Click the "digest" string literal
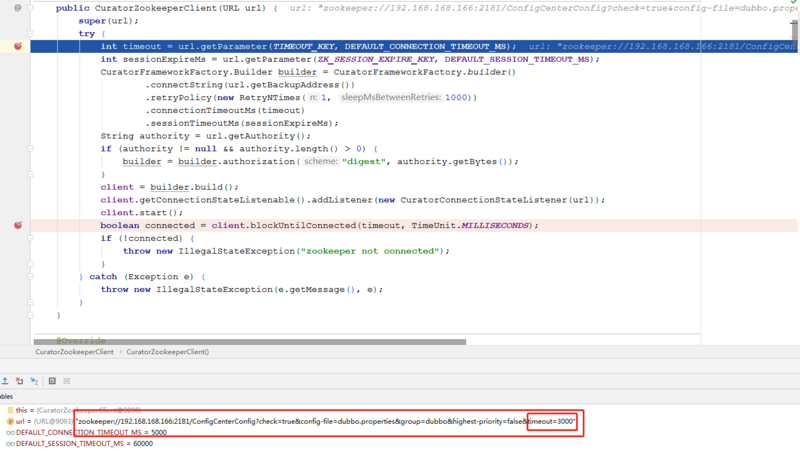 coord(363,162)
